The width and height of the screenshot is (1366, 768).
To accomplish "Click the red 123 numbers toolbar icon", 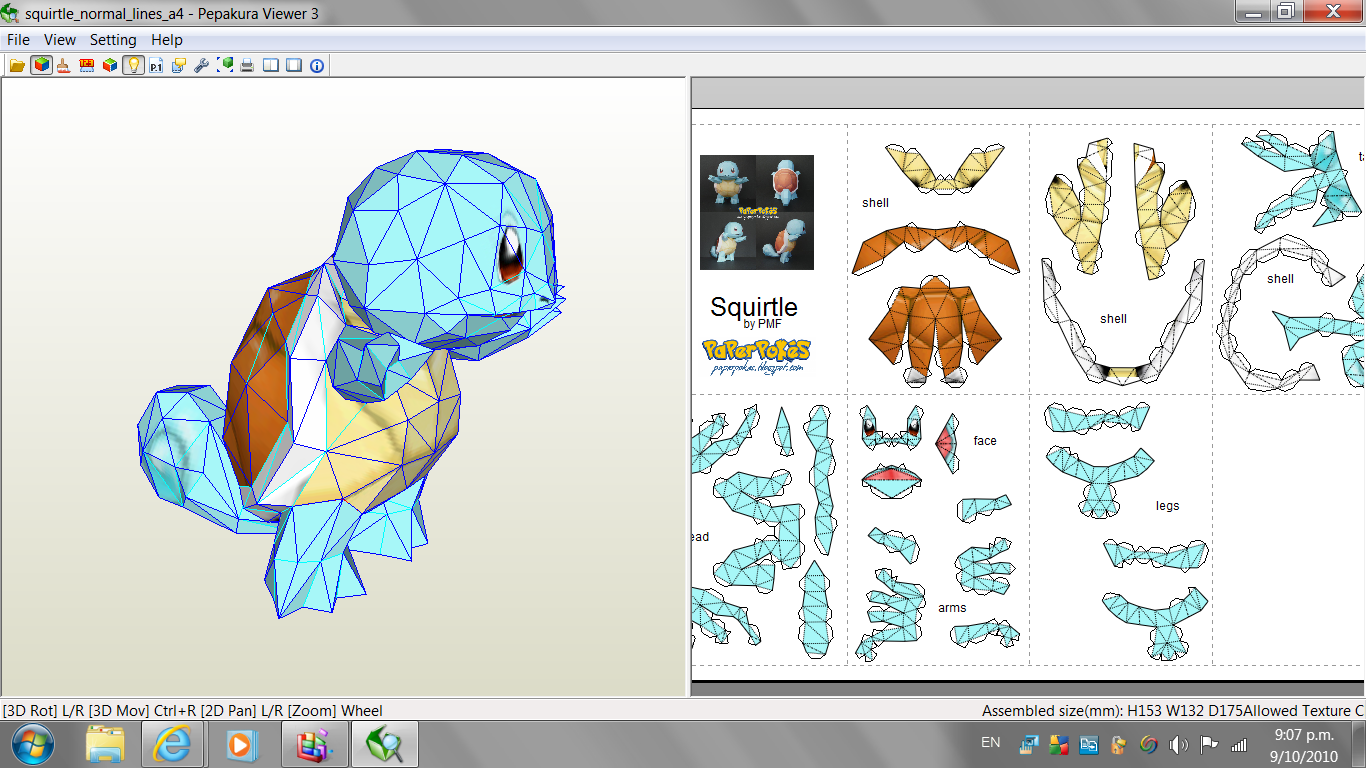I will click(87, 66).
